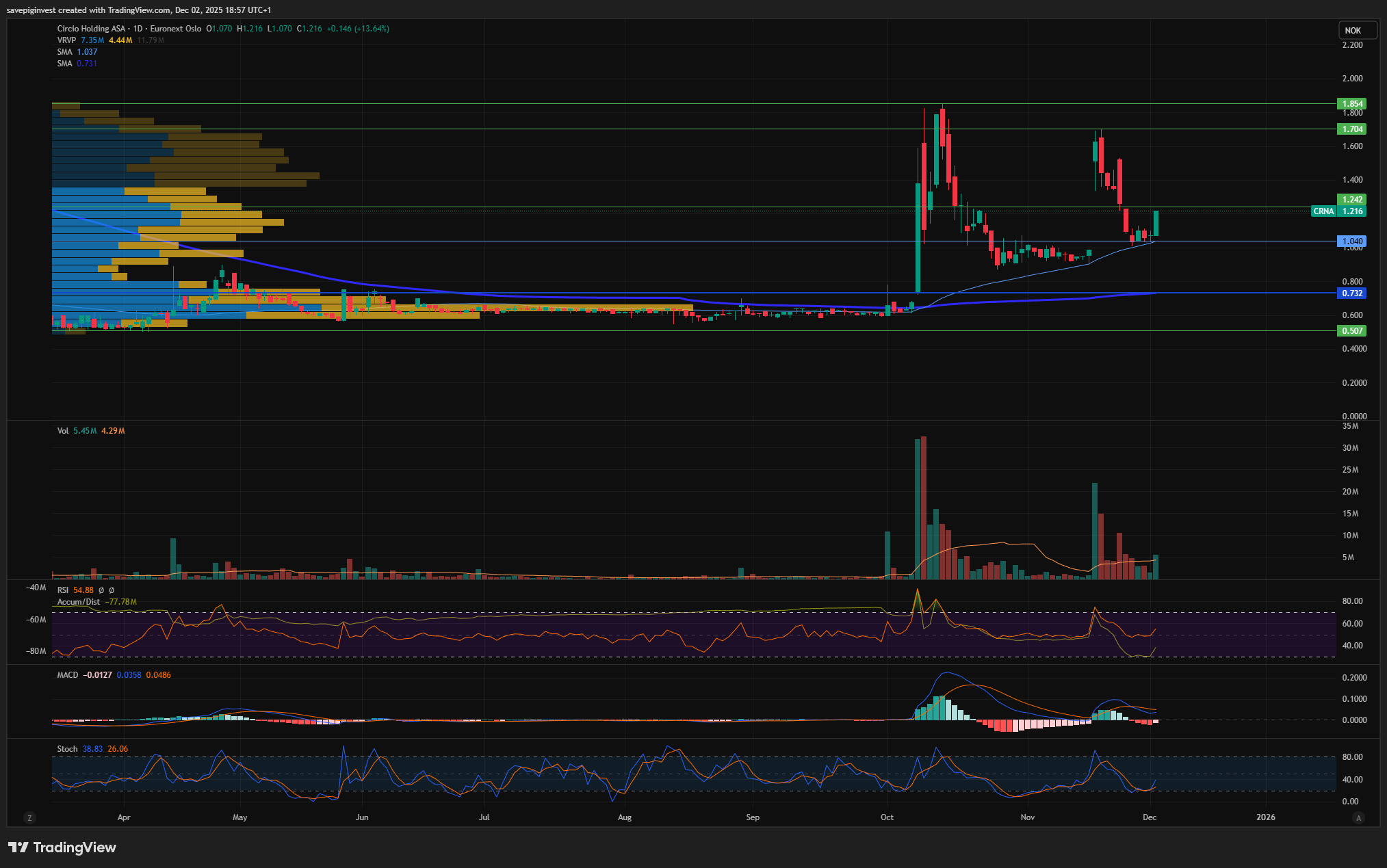This screenshot has width=1387, height=868.
Task: Select the 1D interval in the chart title
Action: click(138, 29)
